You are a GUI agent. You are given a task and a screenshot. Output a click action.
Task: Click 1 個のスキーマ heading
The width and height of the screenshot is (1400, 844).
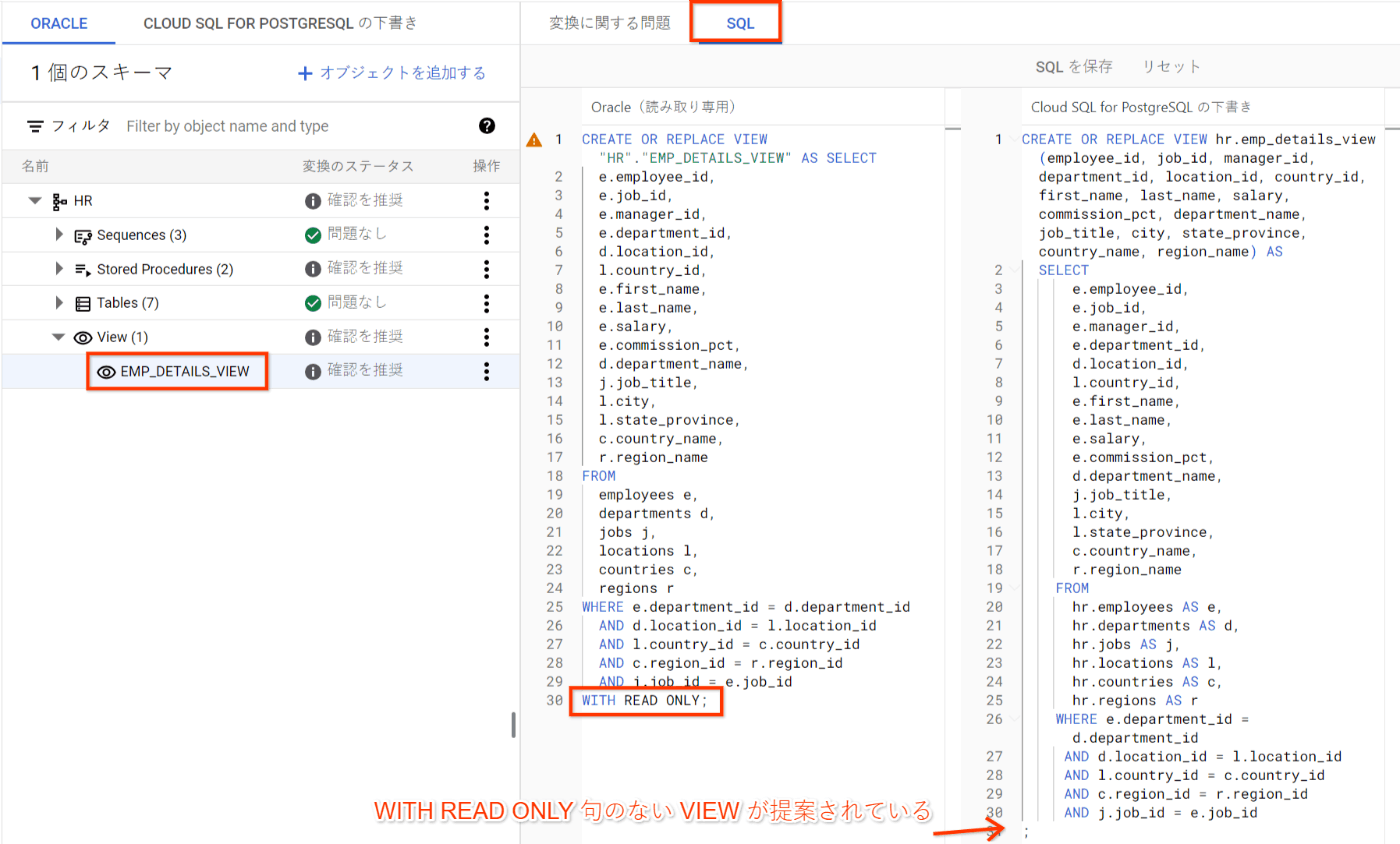(x=102, y=72)
